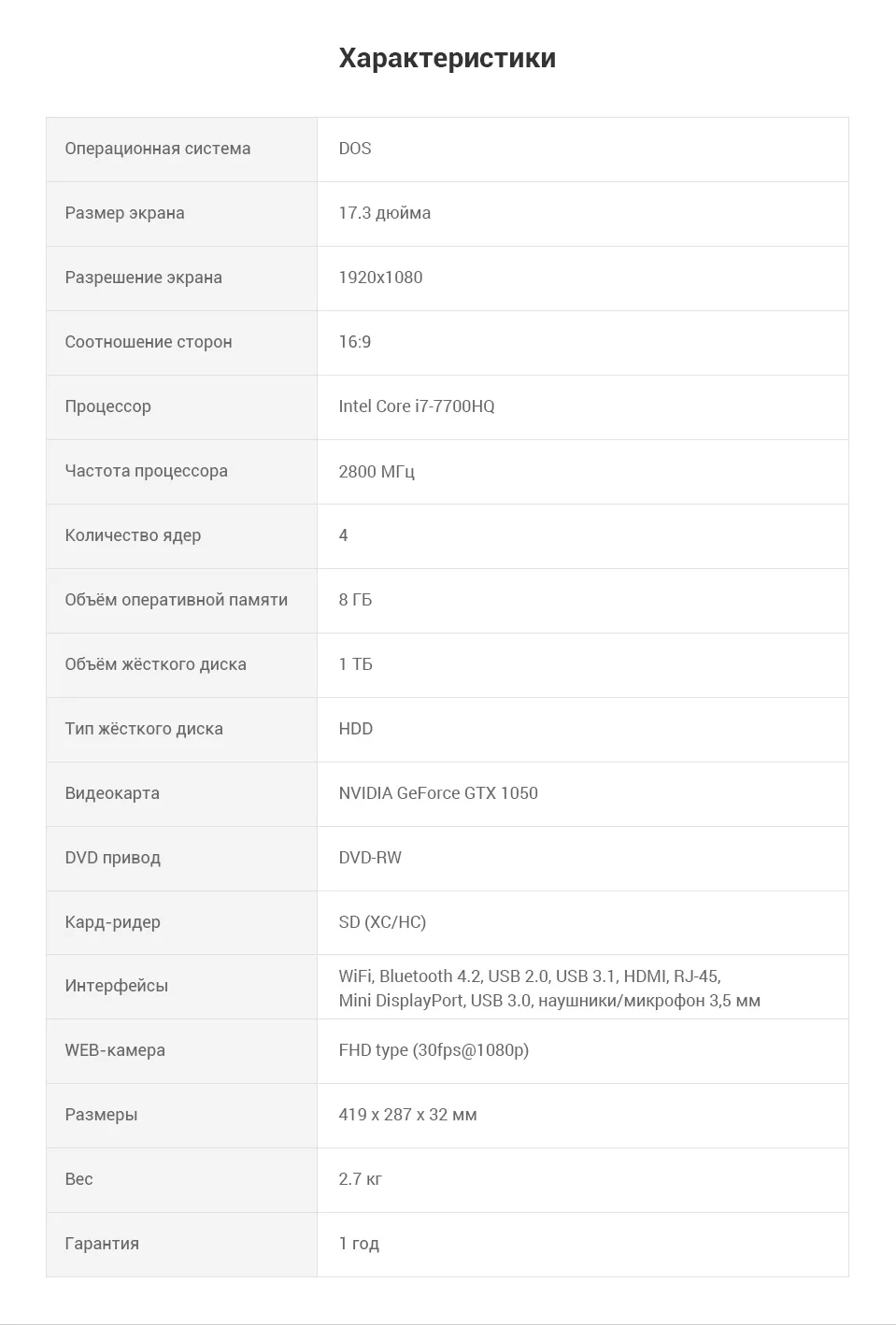Click the NVIDIA GeForce GTX 1050 text
896x1325 pixels.
(x=438, y=793)
